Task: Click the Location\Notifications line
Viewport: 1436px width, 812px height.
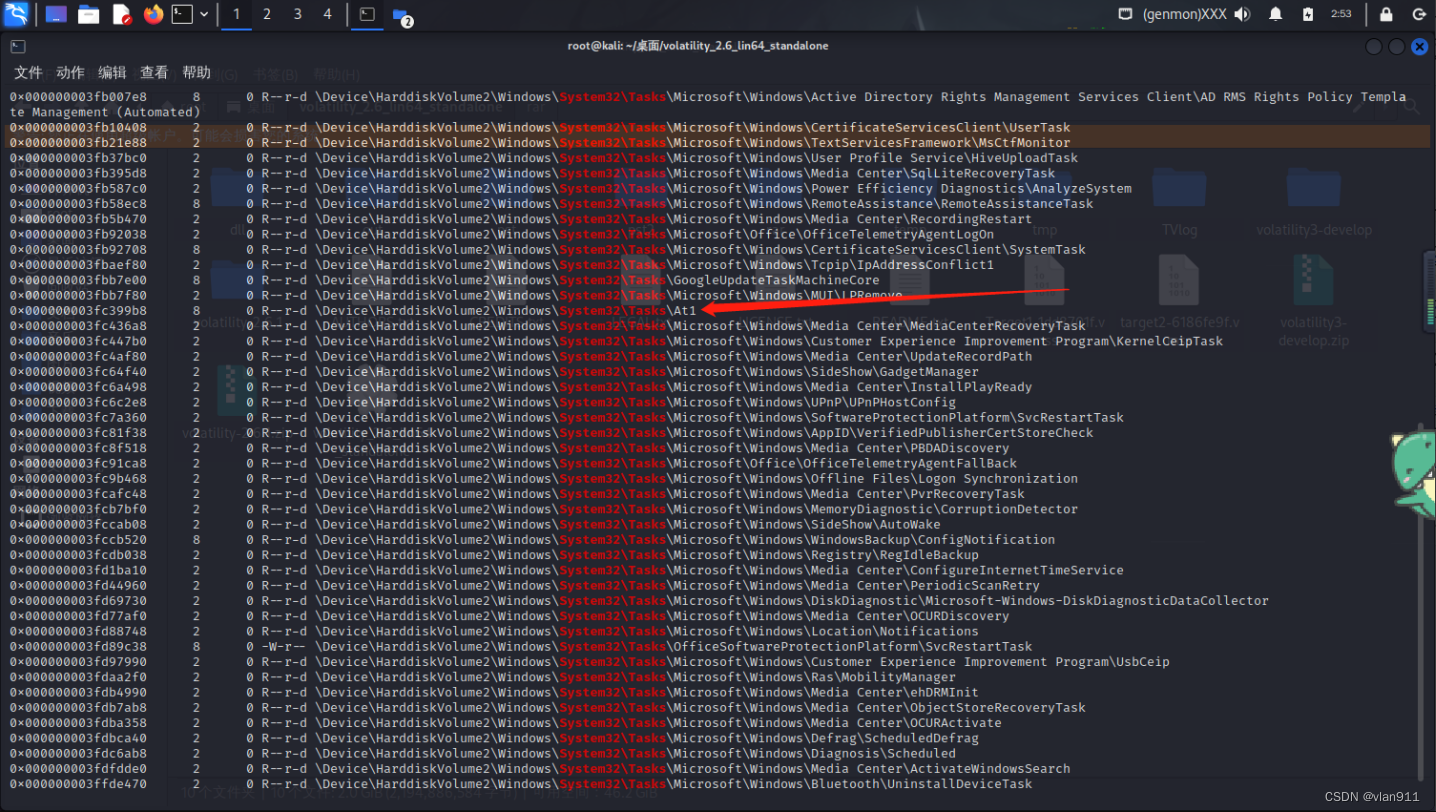Action: [494, 631]
